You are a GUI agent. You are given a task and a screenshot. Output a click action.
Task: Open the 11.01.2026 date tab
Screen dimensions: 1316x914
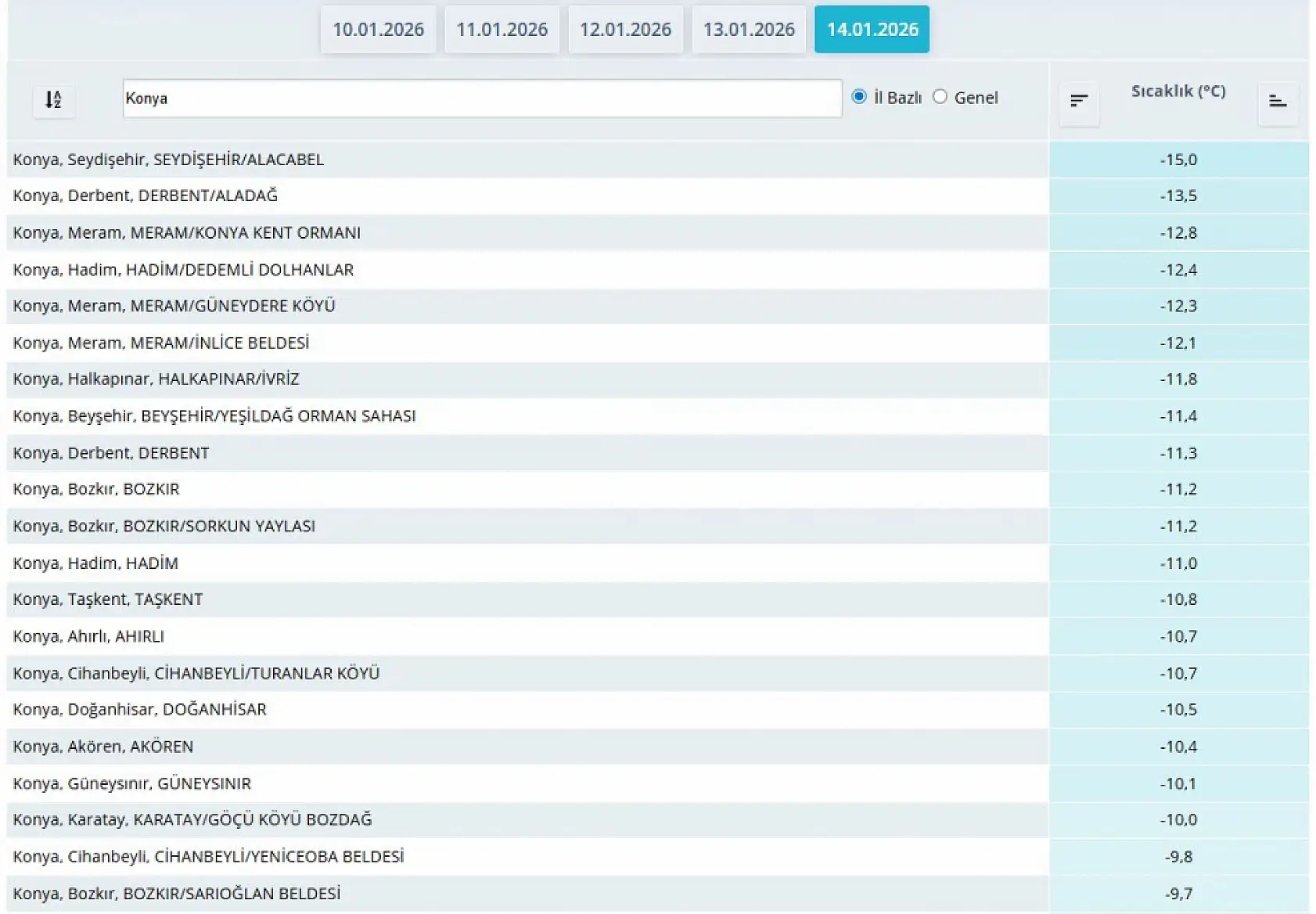502,30
